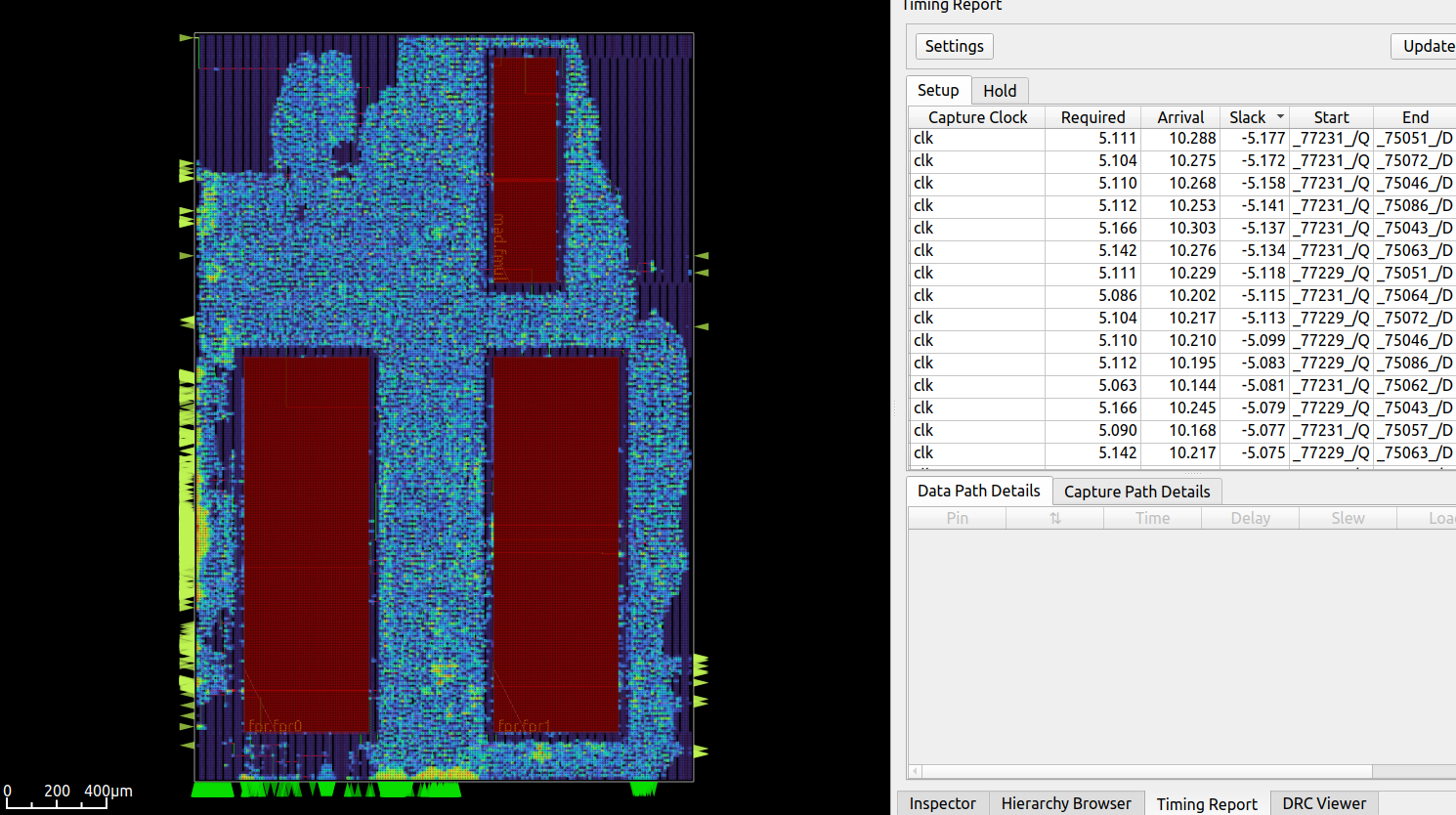Viewport: 1456px width, 815px height.
Task: Sort by the End column header
Action: [x=1415, y=117]
